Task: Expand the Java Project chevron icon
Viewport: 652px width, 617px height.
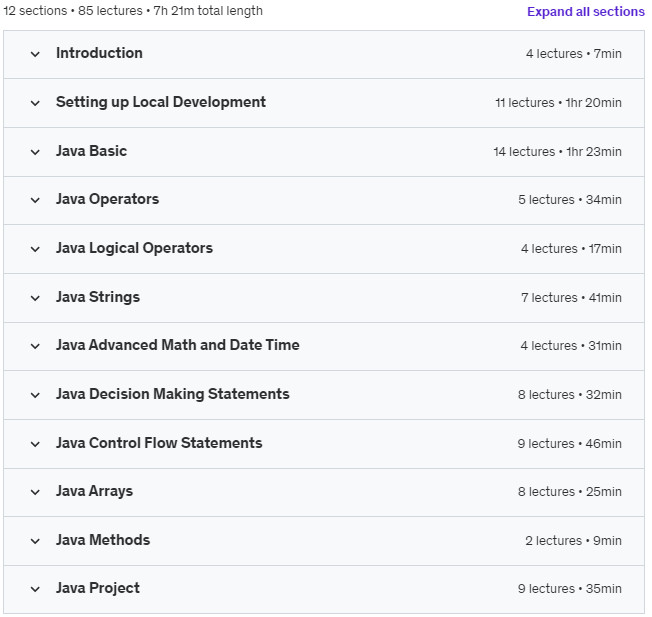Action: point(35,589)
